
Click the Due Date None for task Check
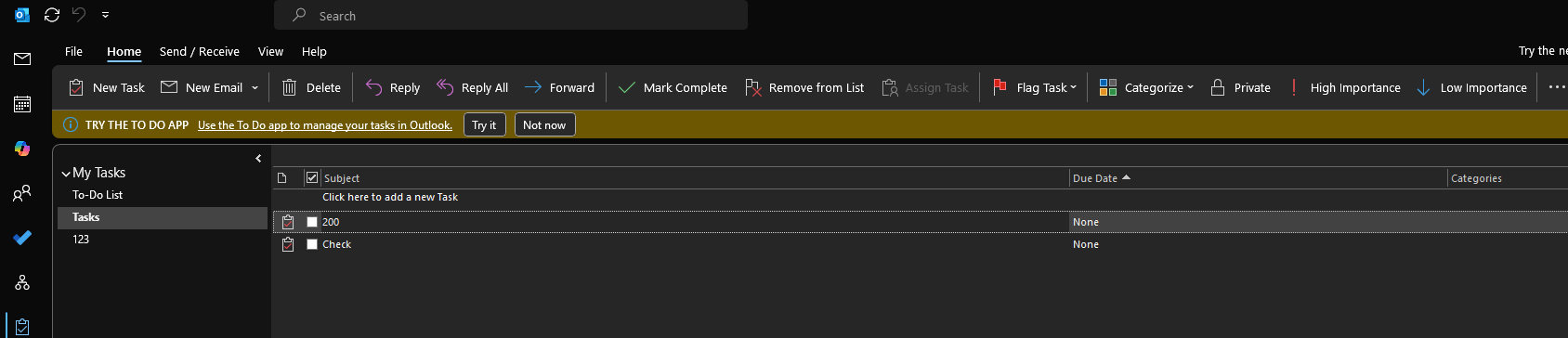click(x=1086, y=244)
